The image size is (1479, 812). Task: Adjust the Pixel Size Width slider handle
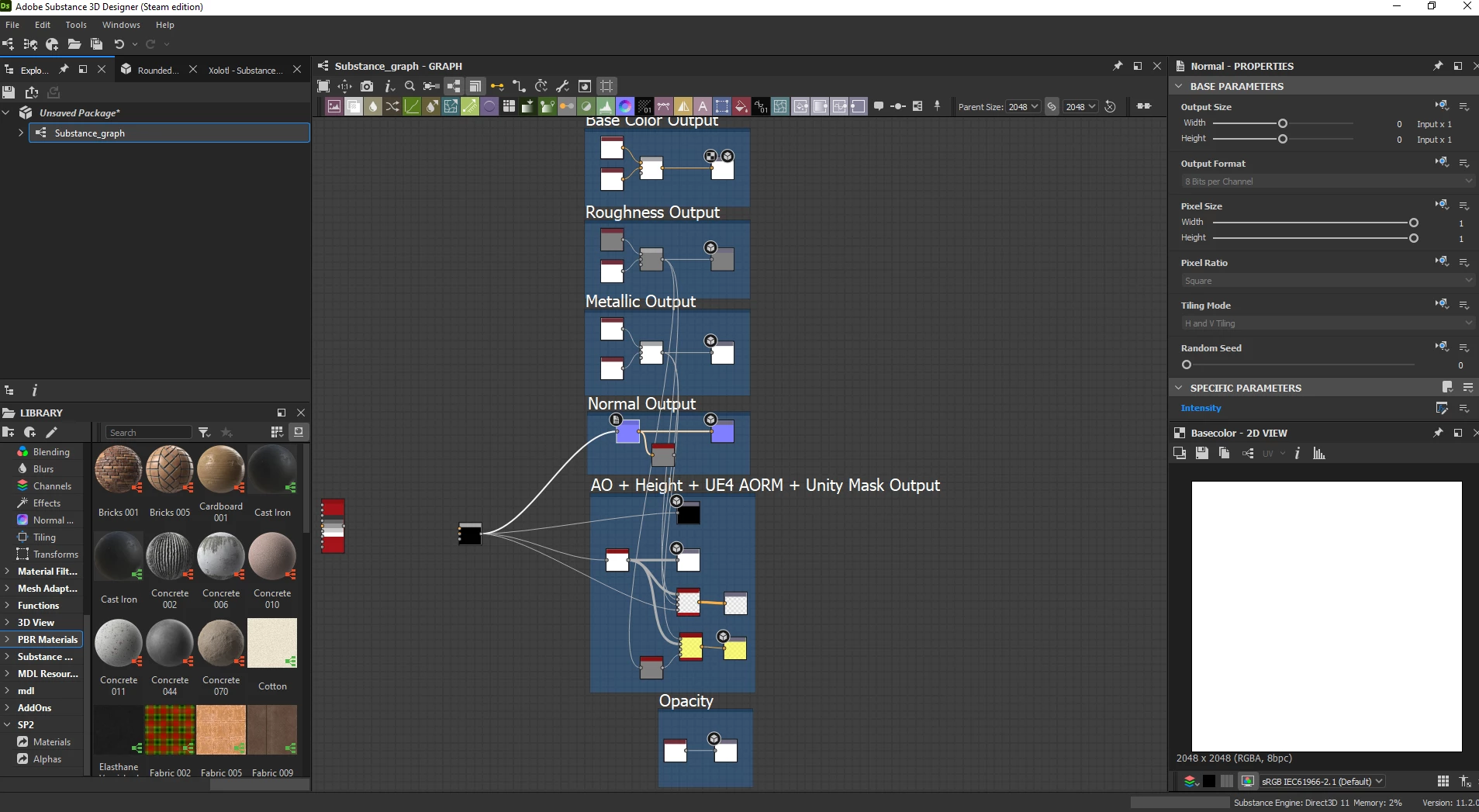point(1414,223)
